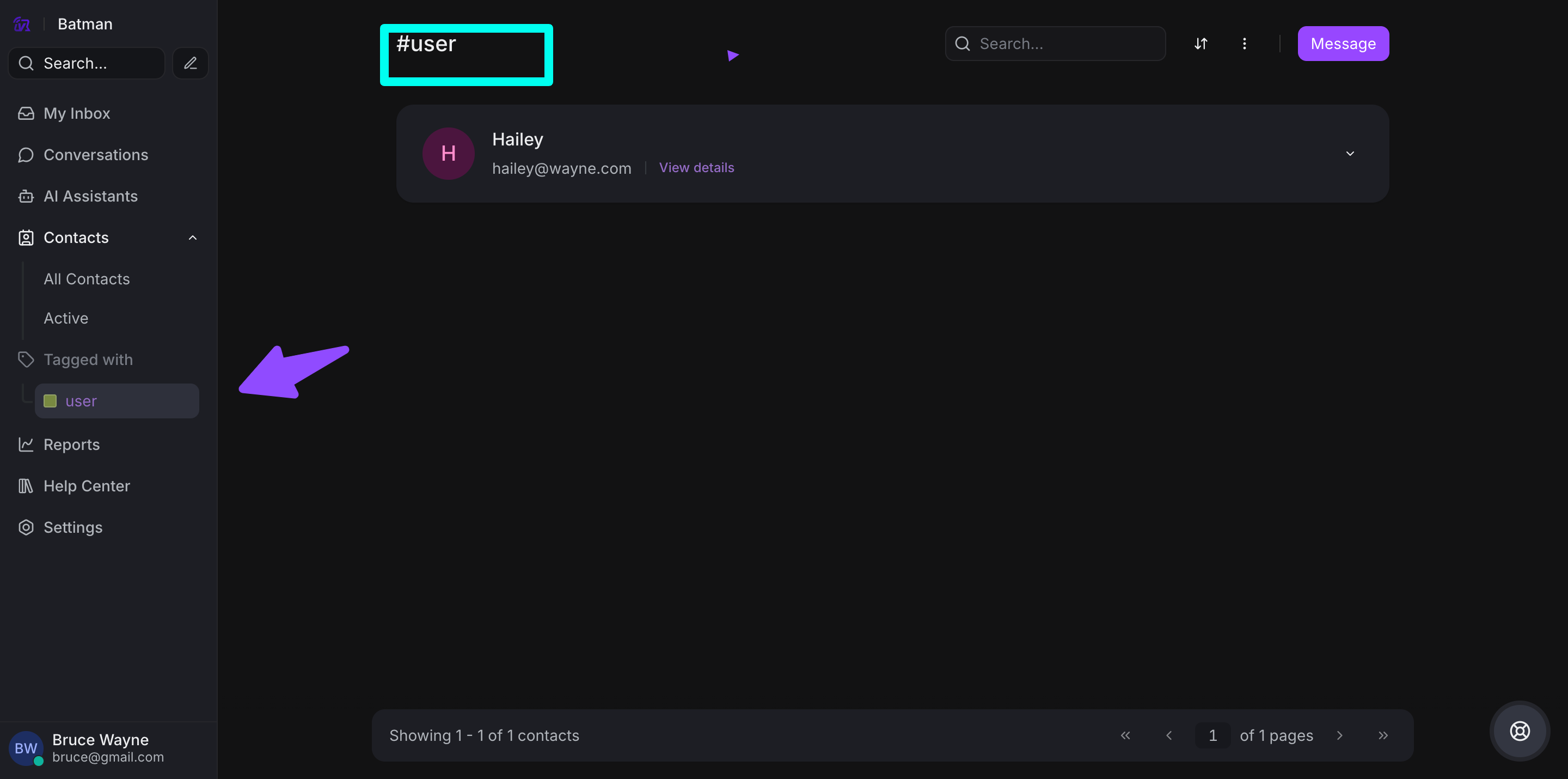This screenshot has height=779, width=1568.
Task: Click the compose new message pencil icon
Action: click(x=191, y=63)
